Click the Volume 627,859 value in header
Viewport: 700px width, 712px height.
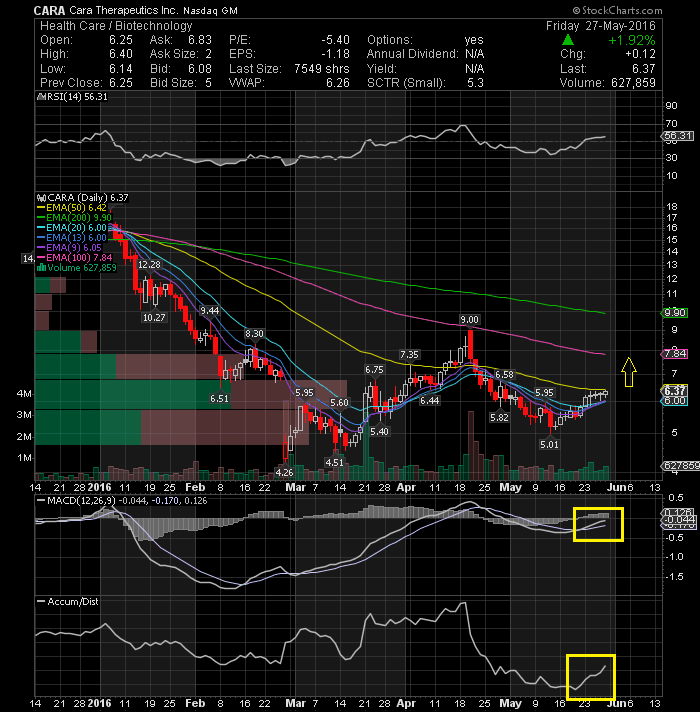[633, 83]
